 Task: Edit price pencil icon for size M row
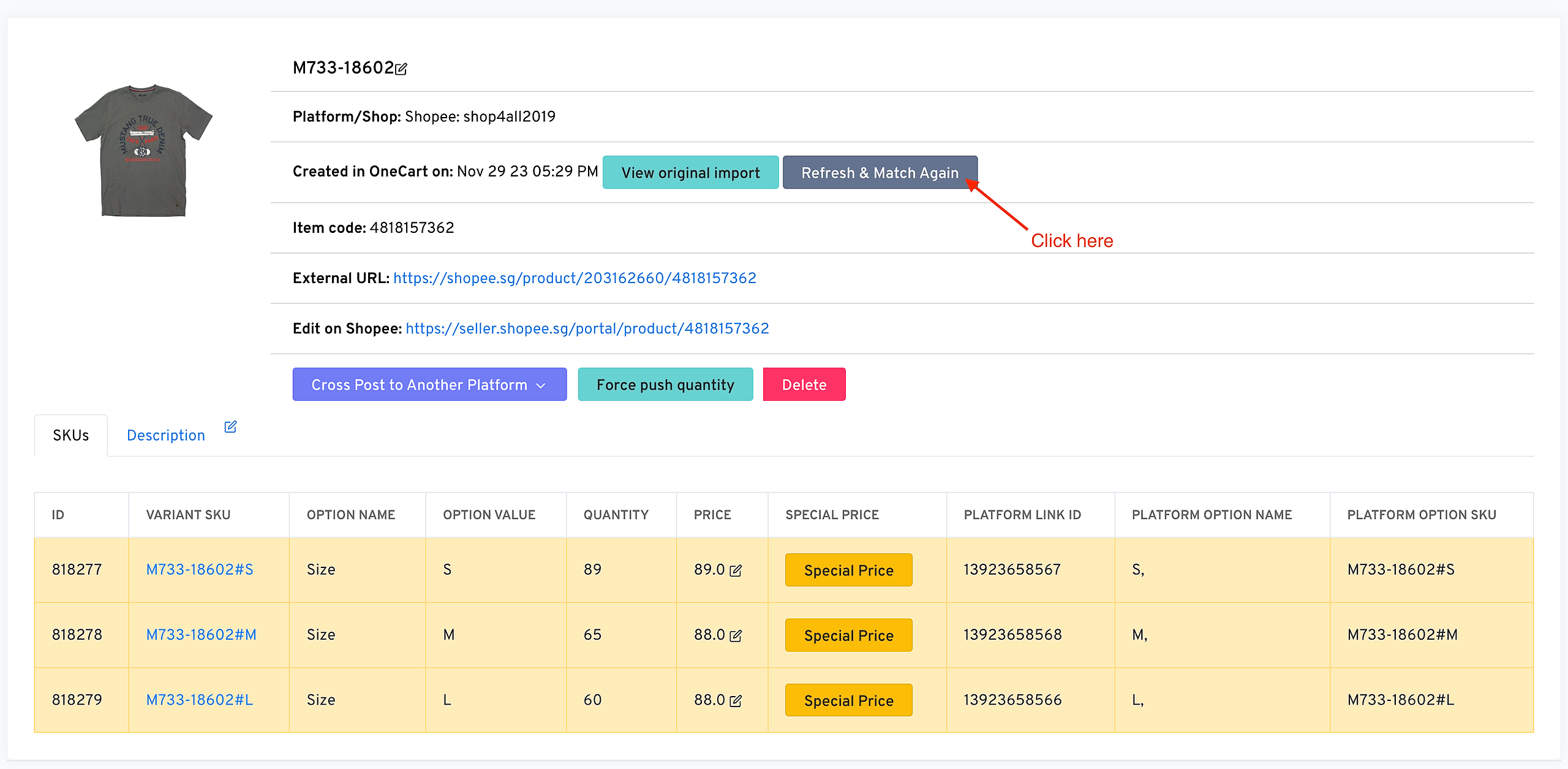[736, 635]
